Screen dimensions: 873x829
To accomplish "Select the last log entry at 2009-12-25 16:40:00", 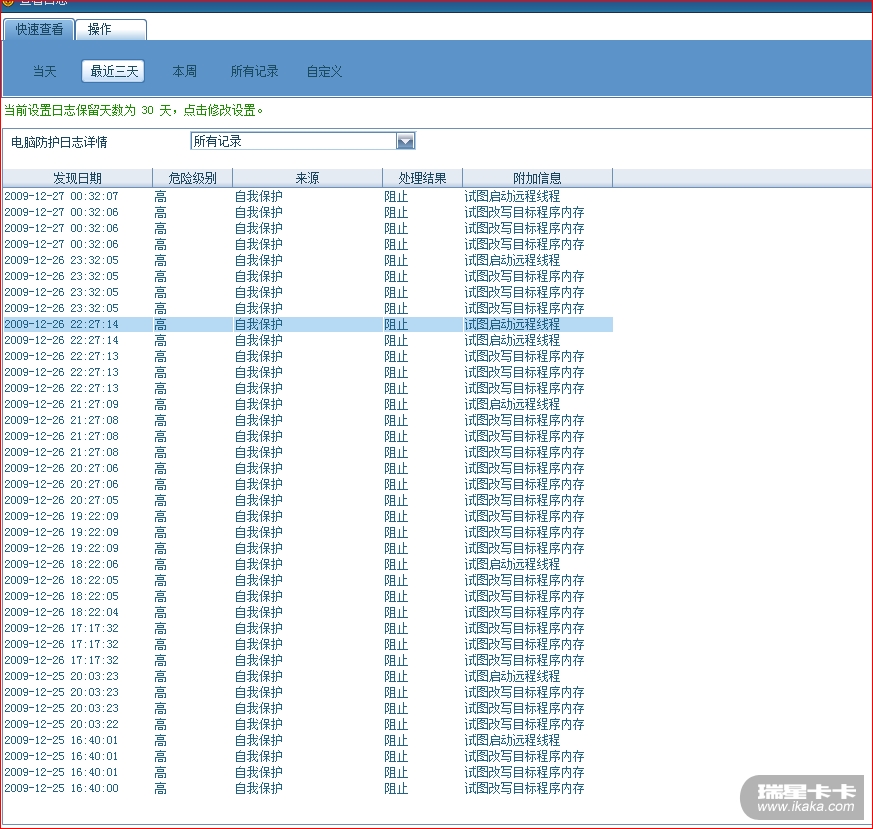I will tap(61, 788).
